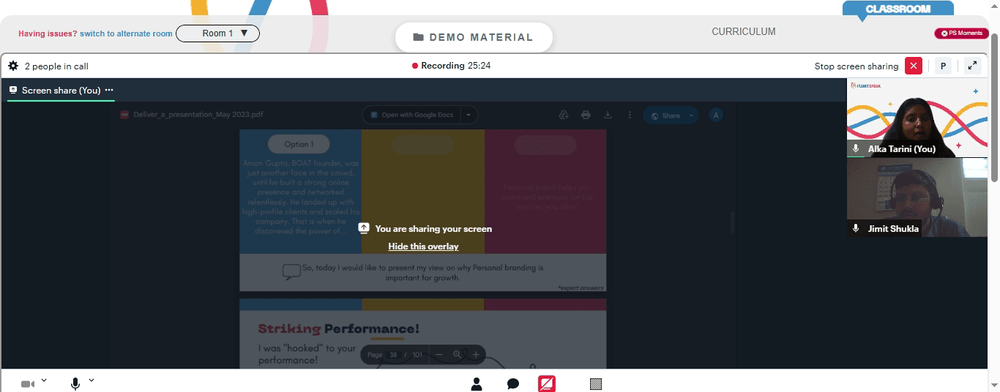Click the page number field showing 38
The width and height of the screenshot is (1000, 392).
coord(393,354)
